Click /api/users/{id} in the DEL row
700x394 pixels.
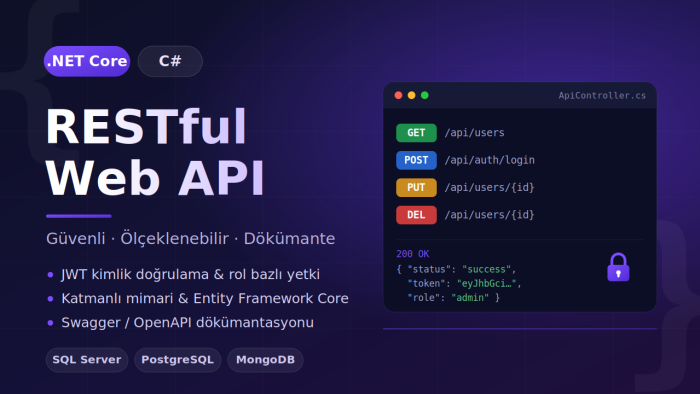pyautogui.click(x=490, y=215)
